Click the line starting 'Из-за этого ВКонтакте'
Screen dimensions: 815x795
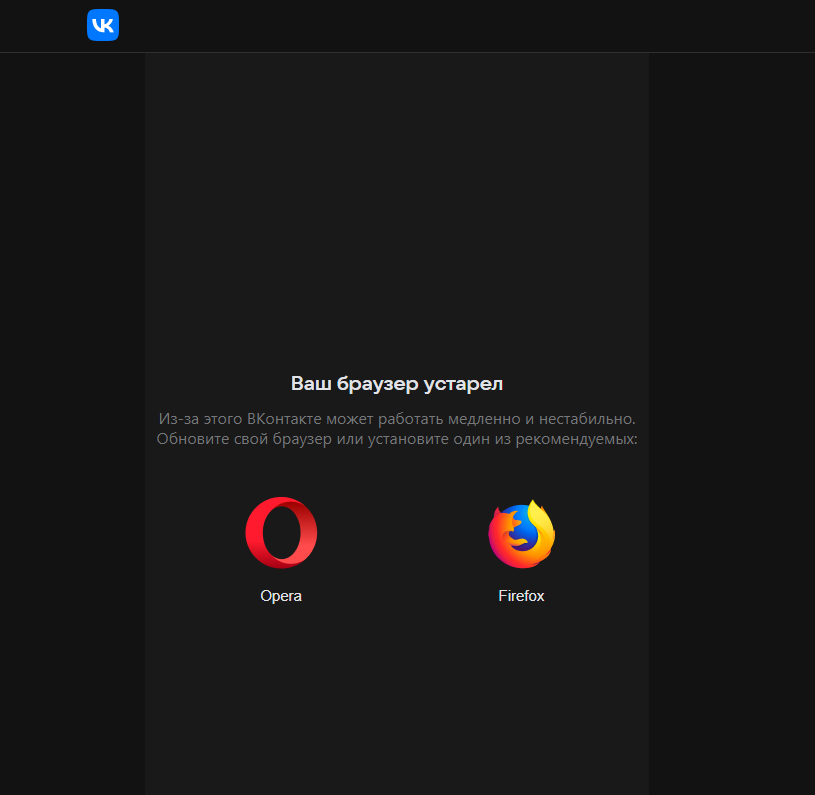point(397,418)
